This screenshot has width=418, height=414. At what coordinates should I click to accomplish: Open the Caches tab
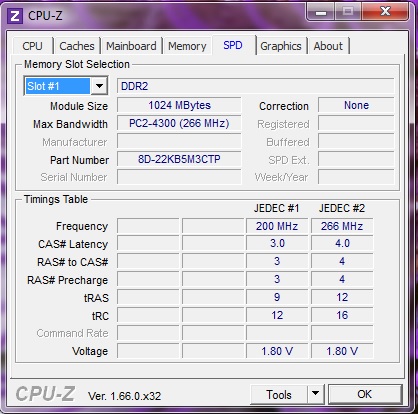pyautogui.click(x=77, y=46)
